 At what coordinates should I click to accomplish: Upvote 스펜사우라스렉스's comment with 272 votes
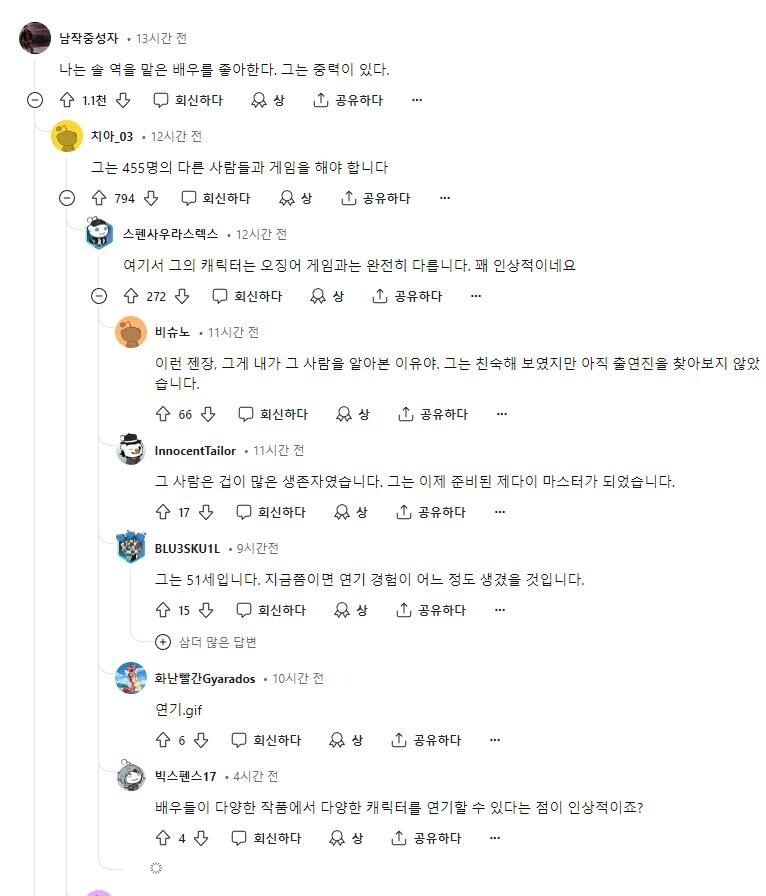click(x=132, y=296)
